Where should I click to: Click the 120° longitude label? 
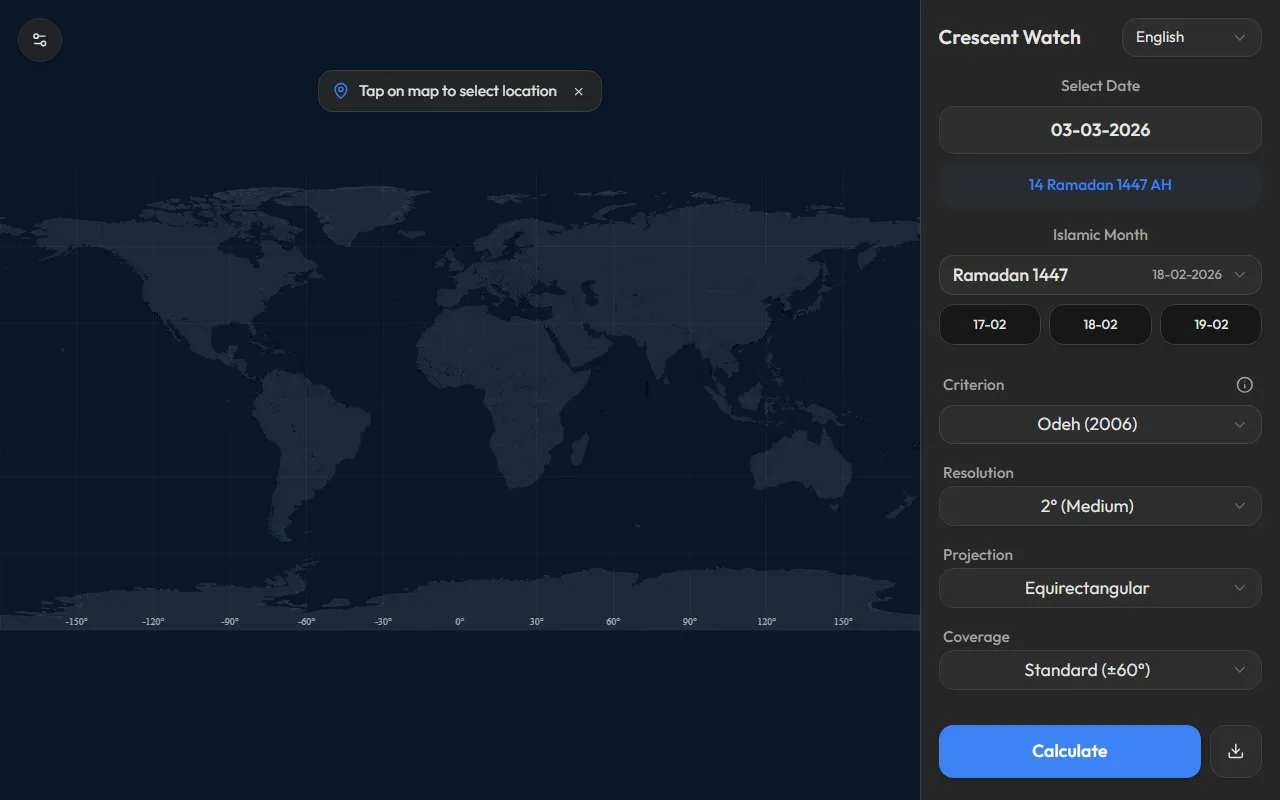pyautogui.click(x=767, y=622)
